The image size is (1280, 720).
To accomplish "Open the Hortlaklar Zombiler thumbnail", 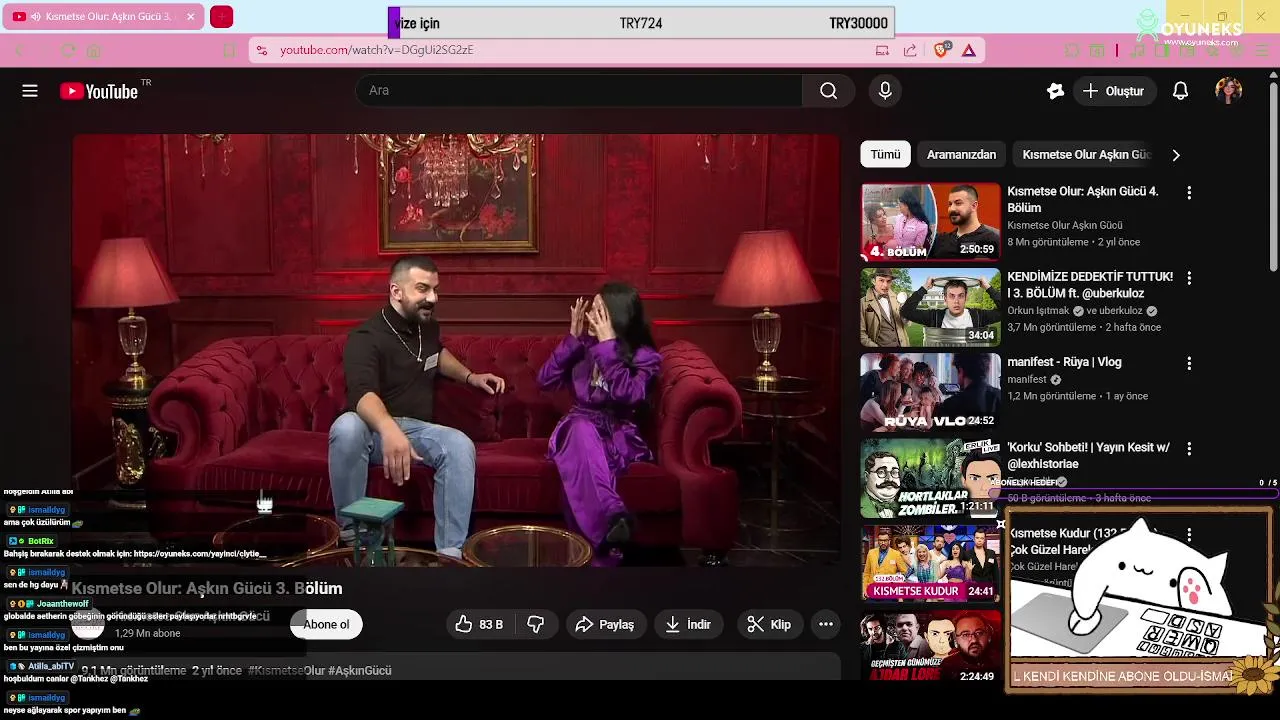I will coord(930,478).
